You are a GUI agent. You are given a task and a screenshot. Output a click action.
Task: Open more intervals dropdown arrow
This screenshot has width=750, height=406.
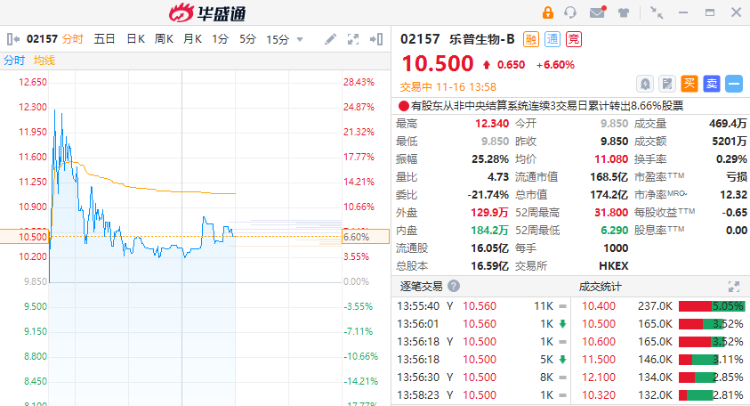tap(300, 39)
